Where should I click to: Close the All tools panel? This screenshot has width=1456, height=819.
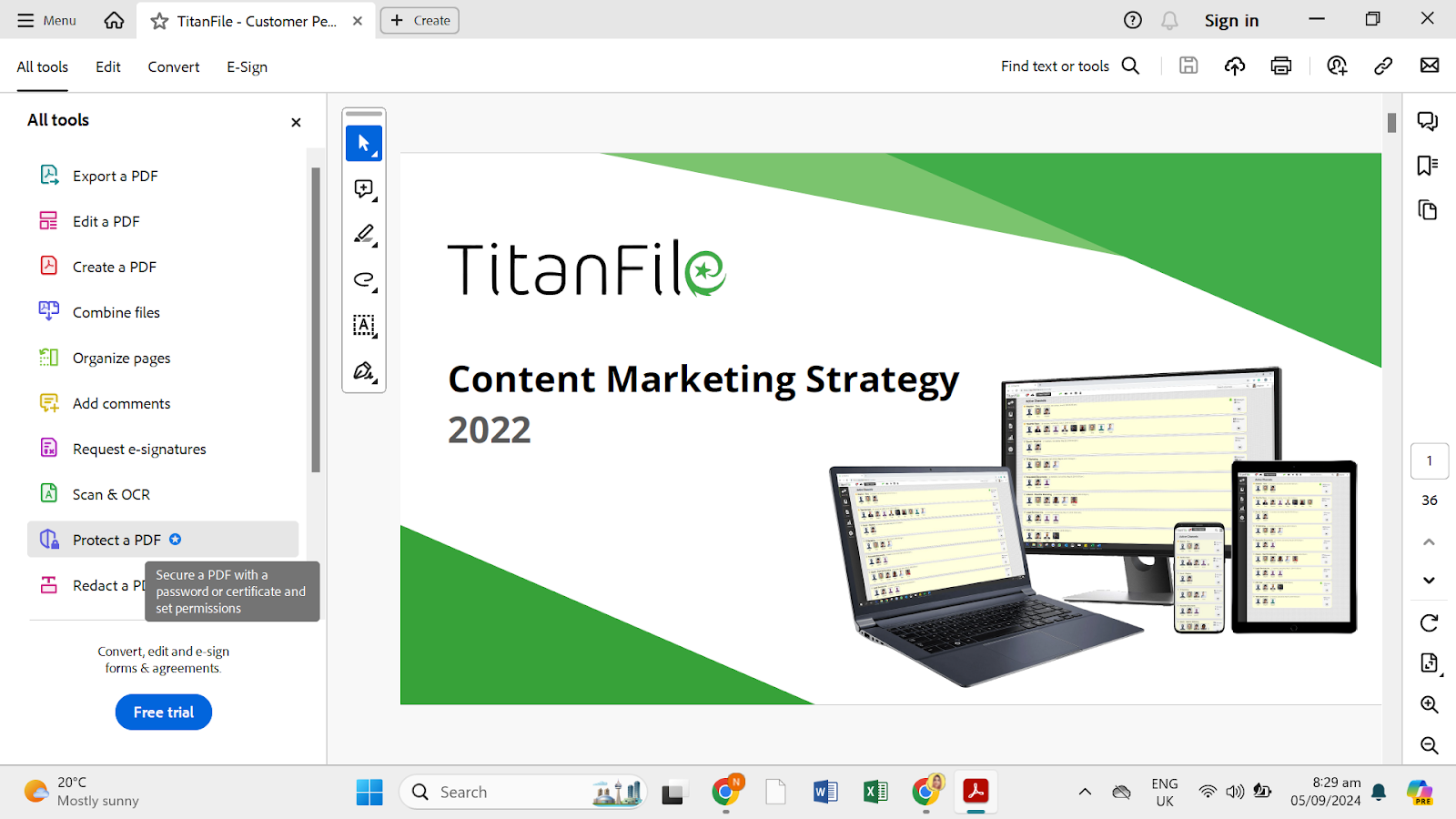coord(296,122)
